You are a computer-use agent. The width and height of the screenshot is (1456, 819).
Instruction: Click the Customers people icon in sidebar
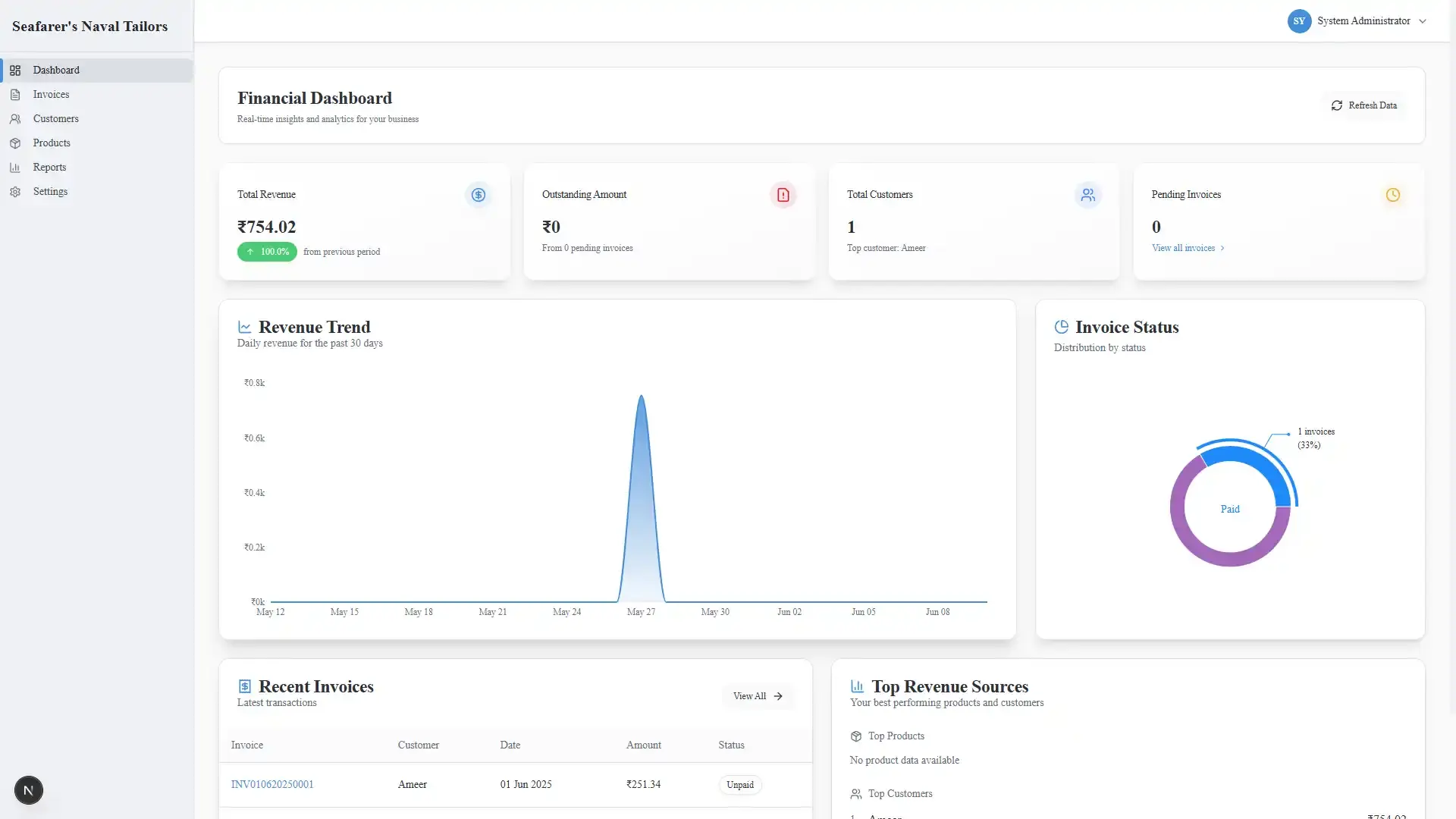tap(15, 119)
